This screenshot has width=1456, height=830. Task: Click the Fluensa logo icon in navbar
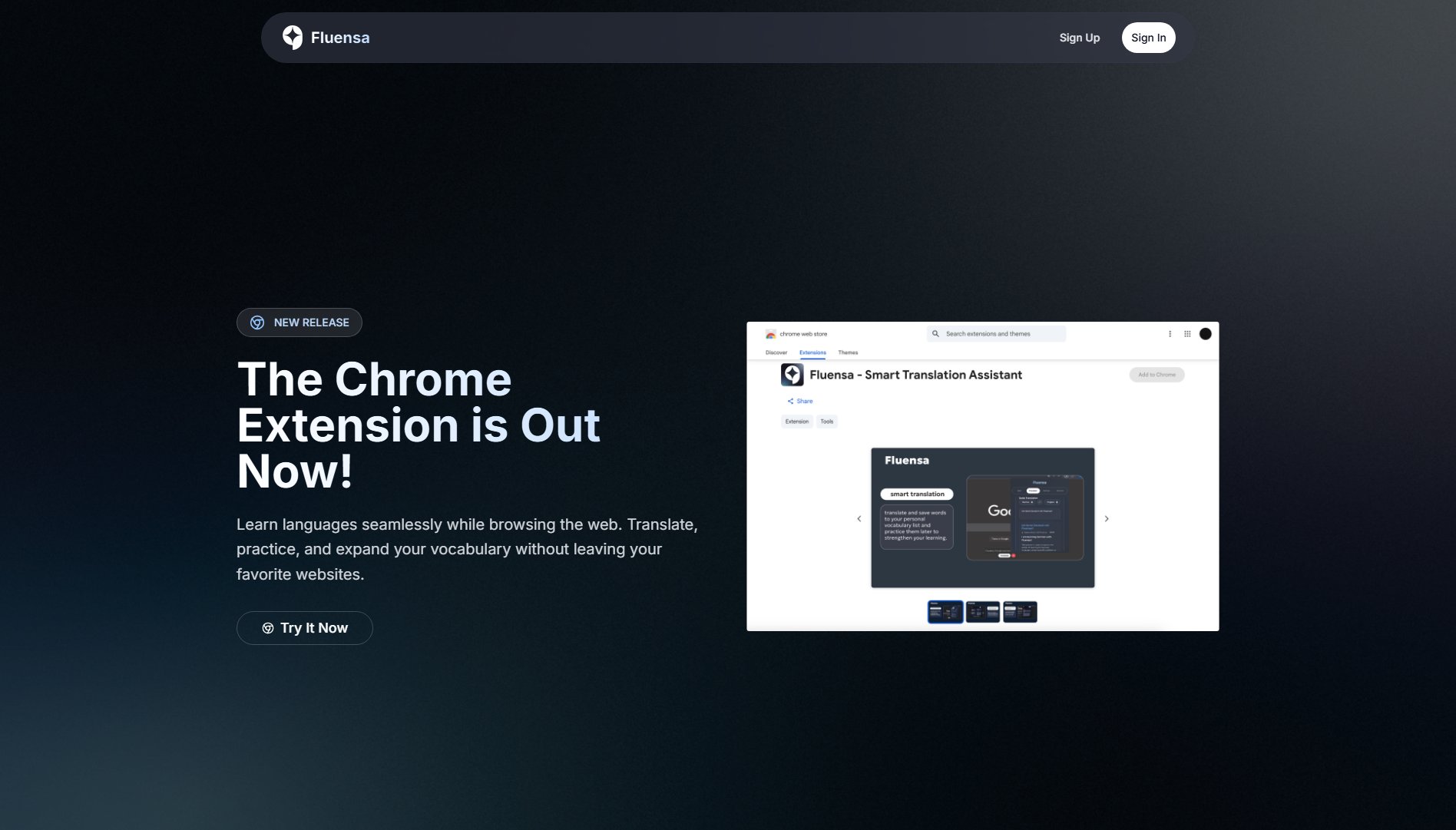tap(292, 37)
